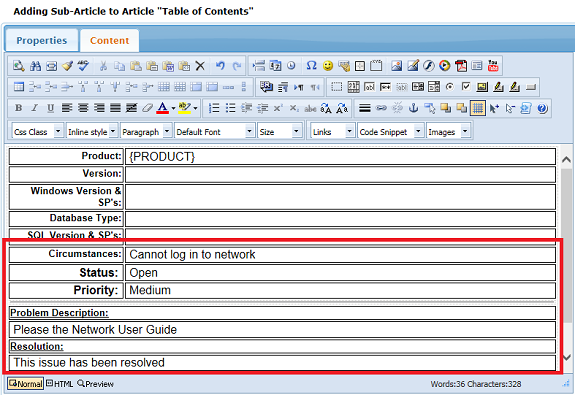Open the Image Manager
This screenshot has width=575, height=395.
396,66
